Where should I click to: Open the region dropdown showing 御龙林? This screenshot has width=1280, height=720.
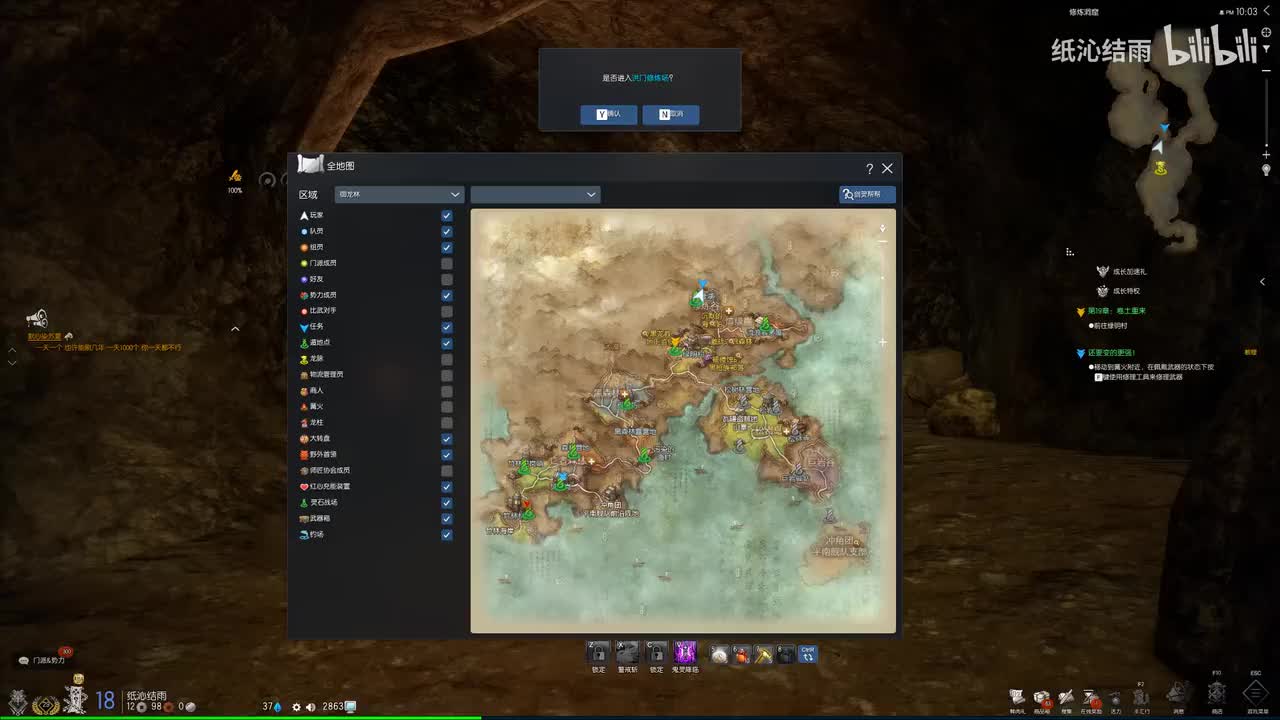[x=400, y=195]
